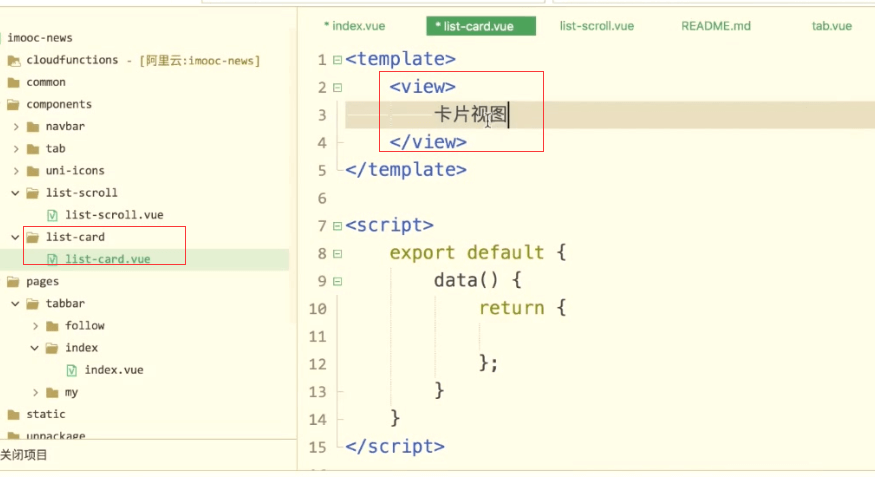Expand the uni-icons folder chevron
Image resolution: width=875 pixels, height=477 pixels.
tap(16, 171)
